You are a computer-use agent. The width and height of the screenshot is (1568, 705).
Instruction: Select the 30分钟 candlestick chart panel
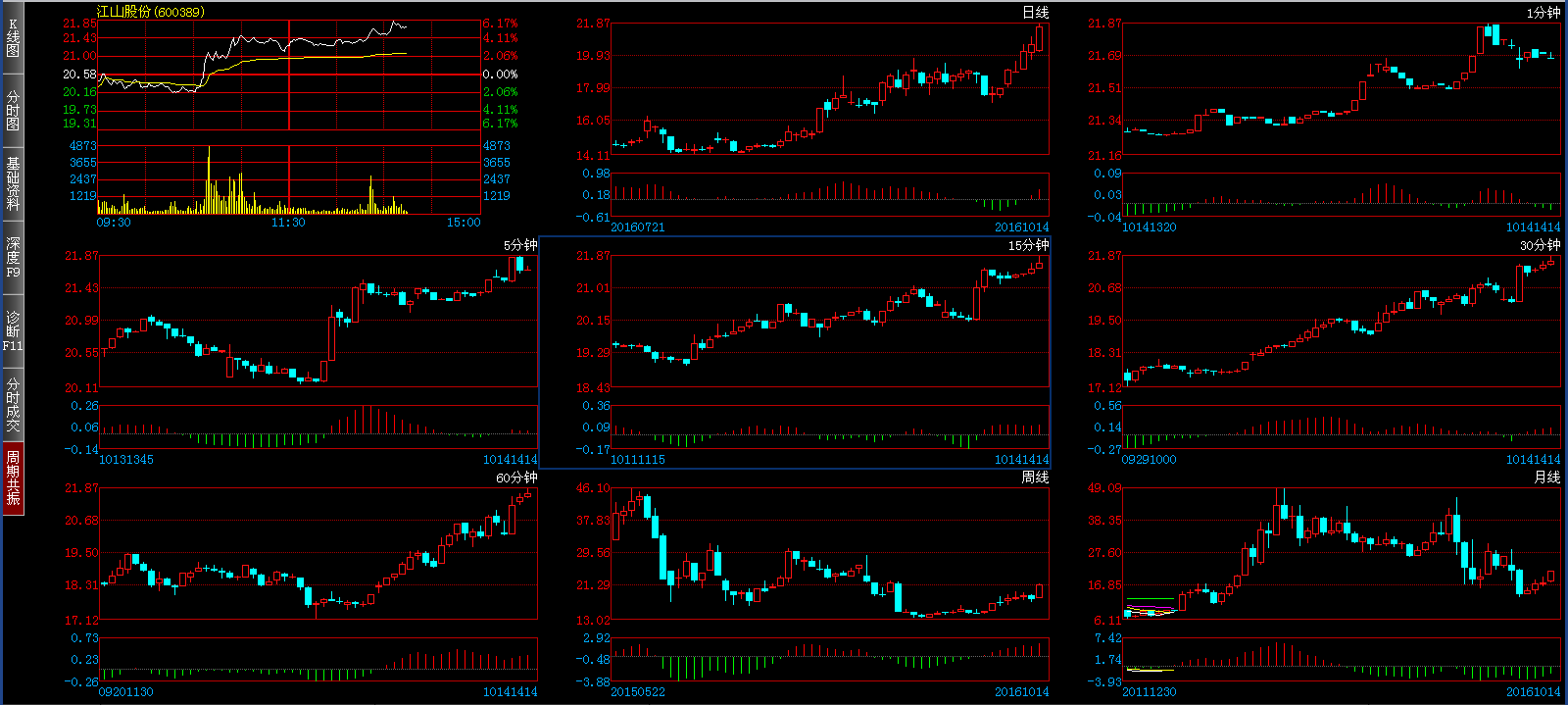coord(1341,322)
